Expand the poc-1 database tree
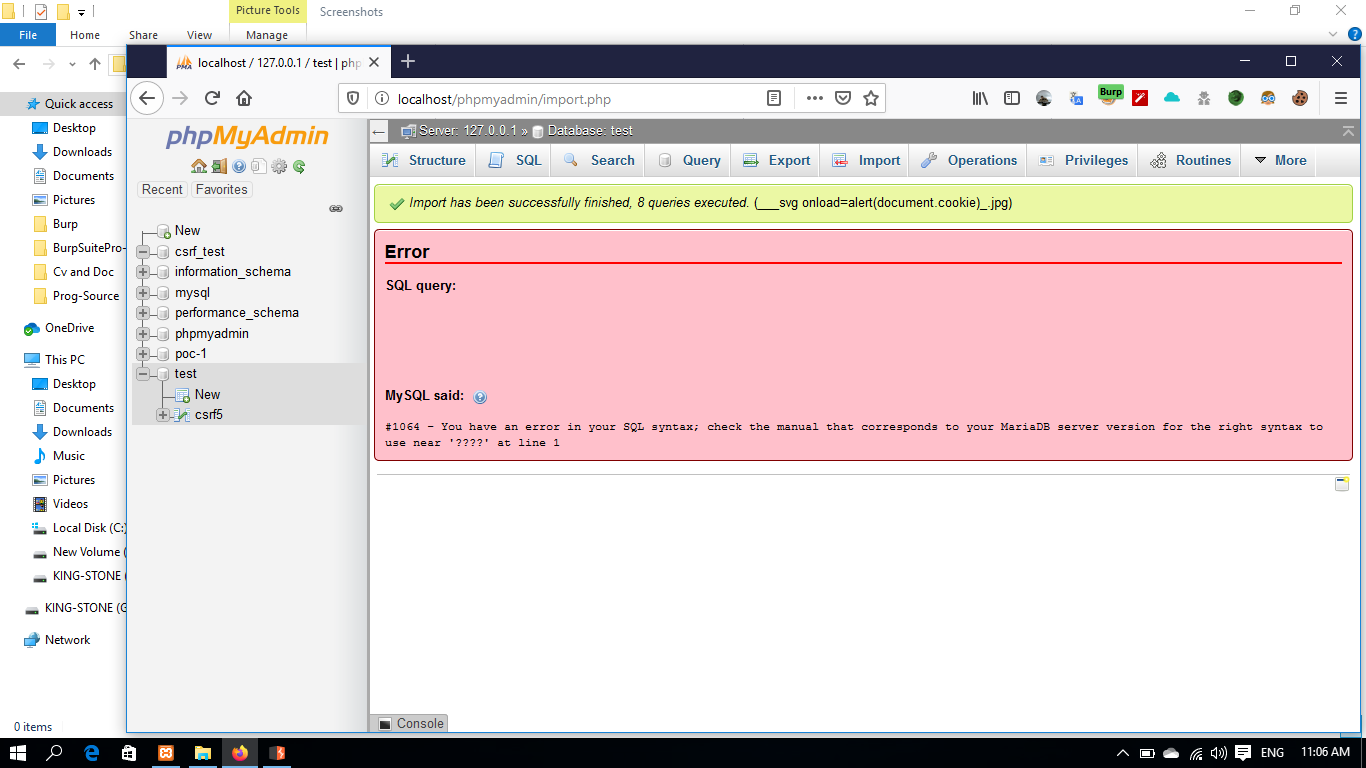This screenshot has height=768, width=1366. pyautogui.click(x=143, y=353)
